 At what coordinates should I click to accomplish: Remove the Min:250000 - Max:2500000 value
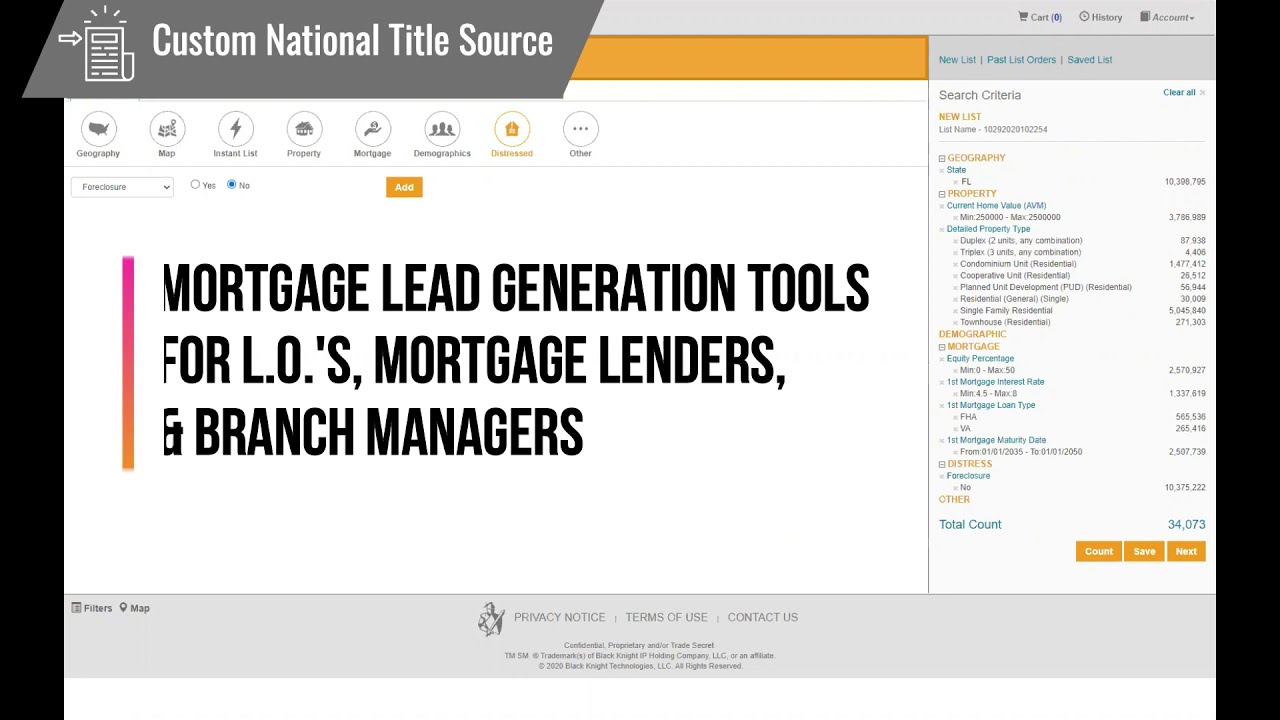(955, 217)
